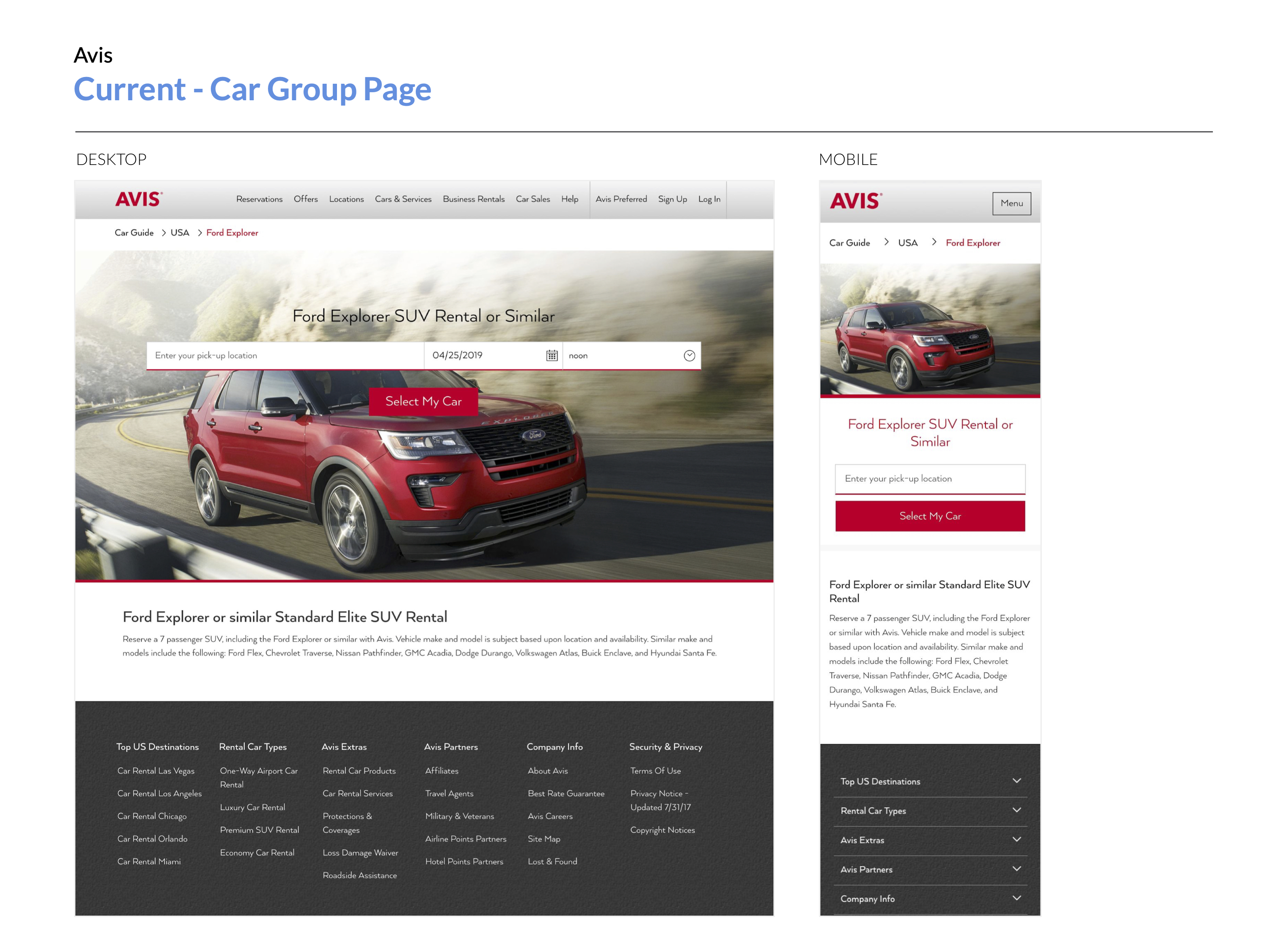Screen dimensions: 1270x952
Task: Open the calendar date picker icon
Action: (551, 356)
